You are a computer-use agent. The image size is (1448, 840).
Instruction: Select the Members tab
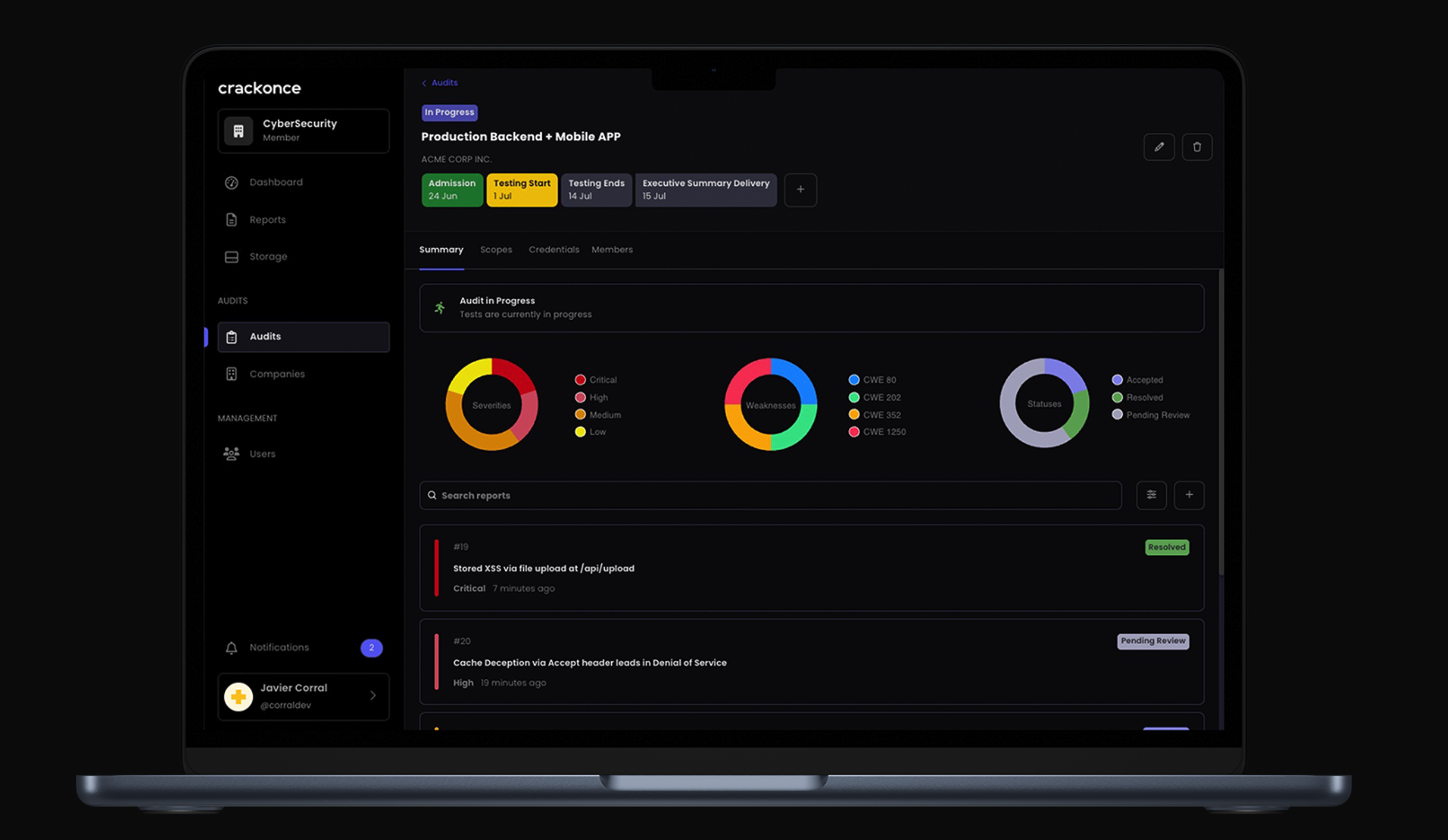coord(611,249)
